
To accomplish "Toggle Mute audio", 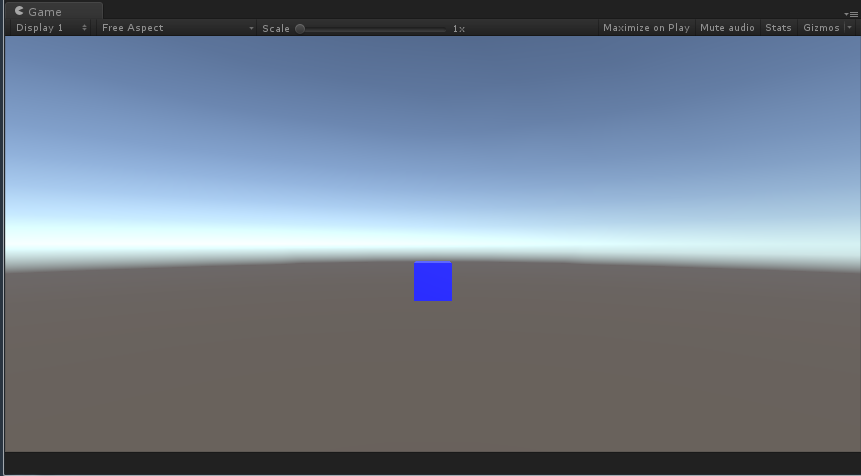I will (727, 28).
